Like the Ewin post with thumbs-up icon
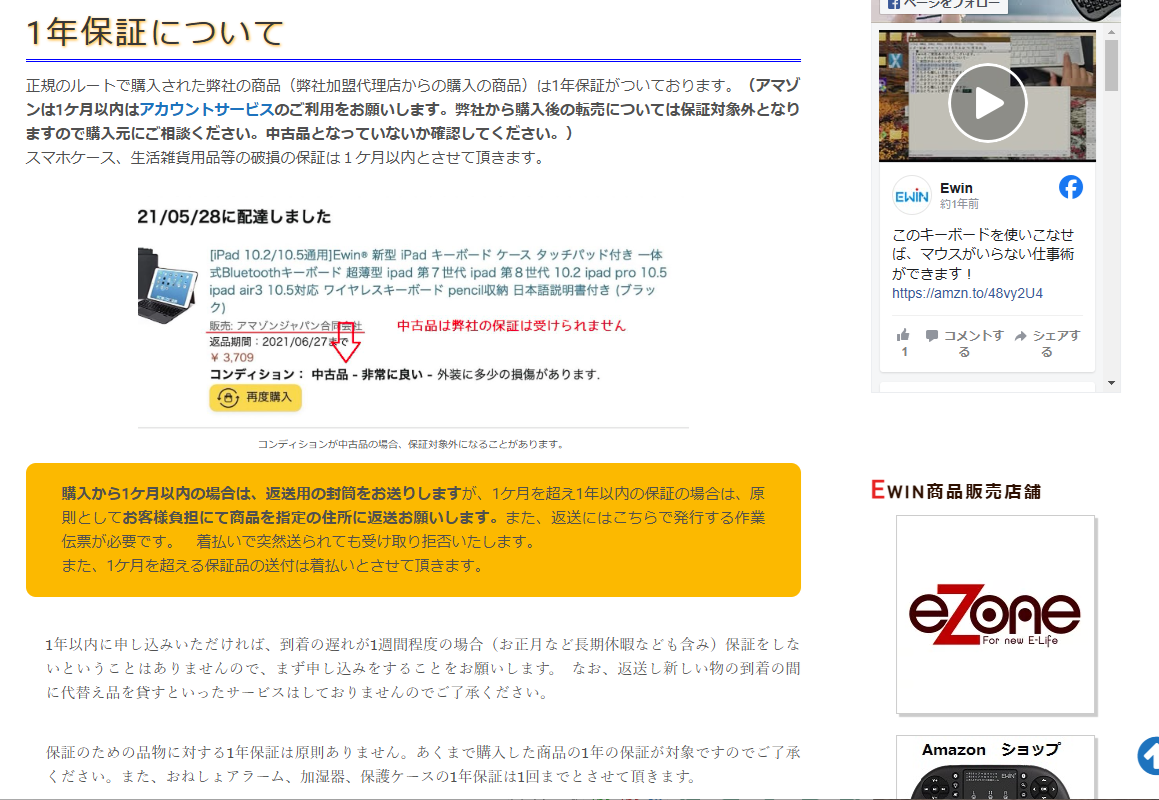The image size is (1159, 800). (x=904, y=336)
